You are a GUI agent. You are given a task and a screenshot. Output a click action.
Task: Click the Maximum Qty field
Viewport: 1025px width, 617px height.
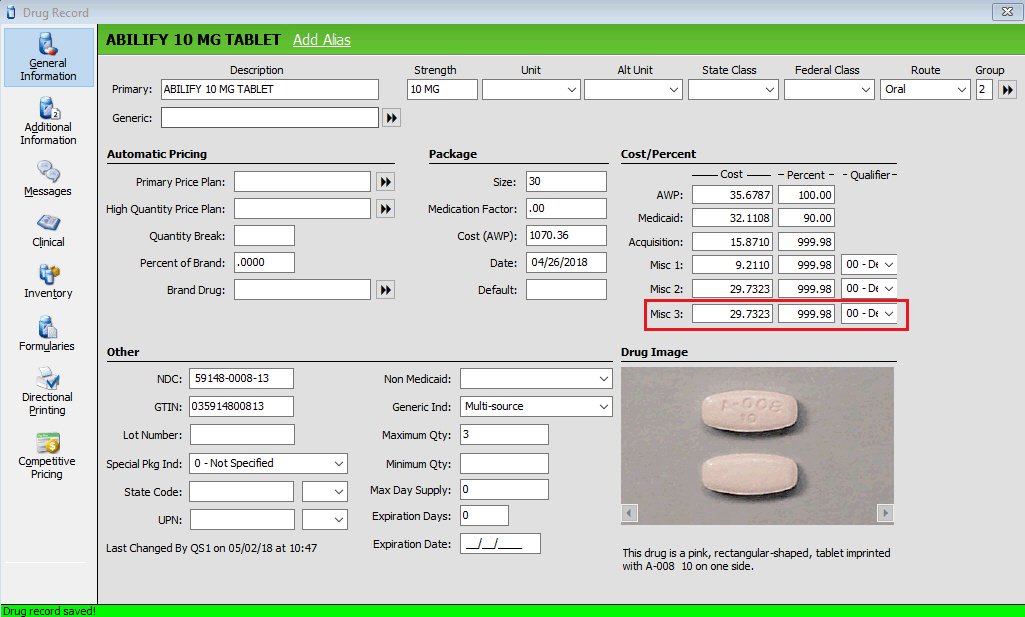pos(504,435)
